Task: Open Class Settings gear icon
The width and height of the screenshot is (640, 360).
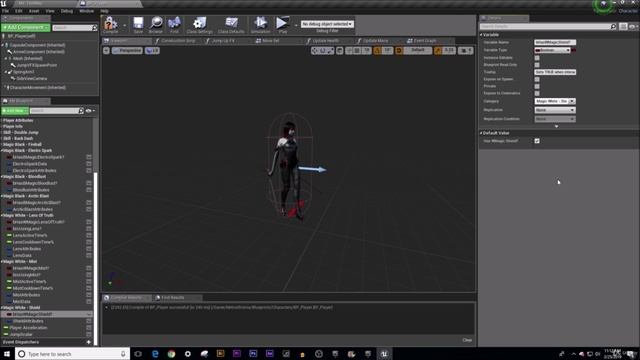Action: [200, 22]
